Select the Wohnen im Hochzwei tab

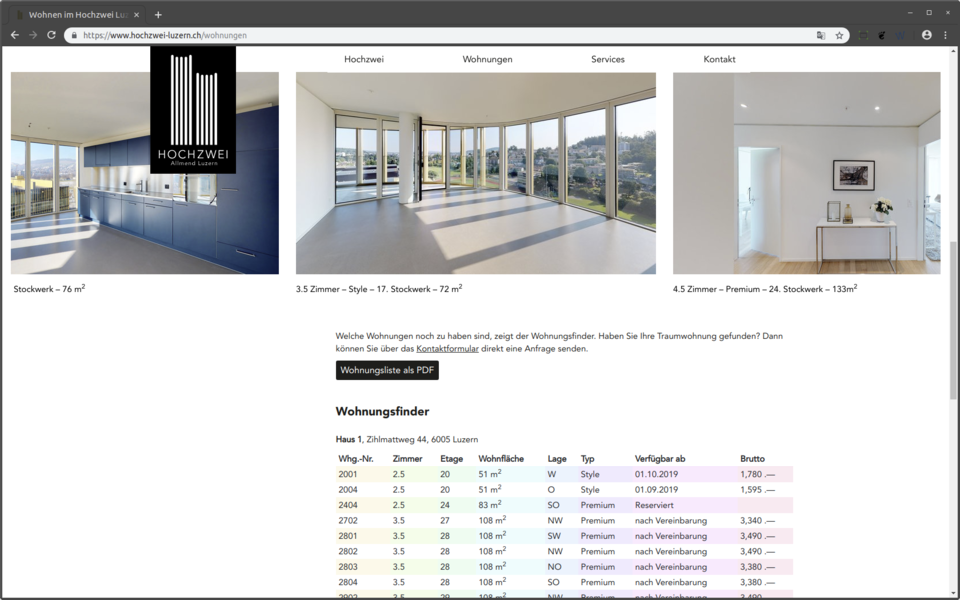78,15
